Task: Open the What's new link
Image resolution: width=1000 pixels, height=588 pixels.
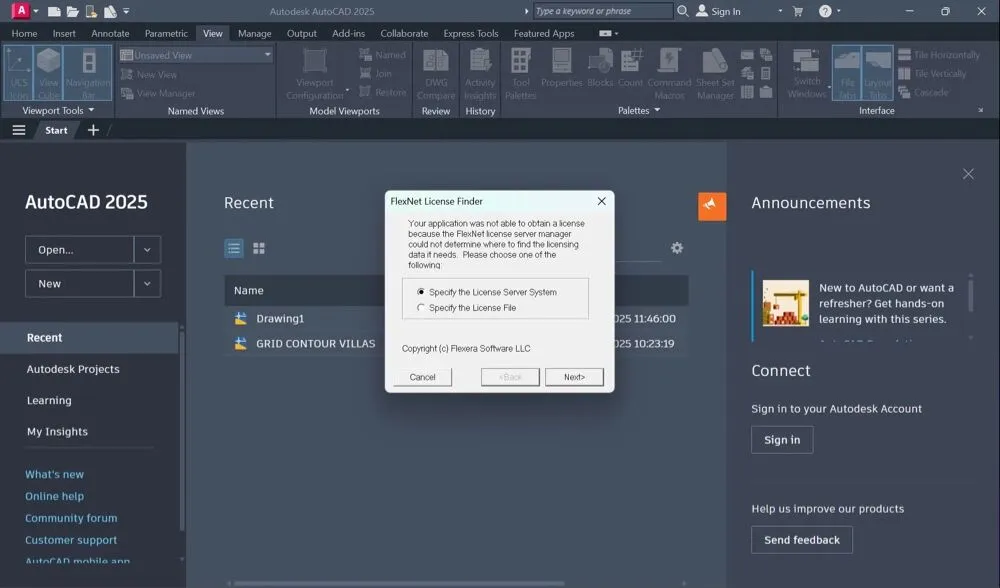Action: [x=54, y=474]
